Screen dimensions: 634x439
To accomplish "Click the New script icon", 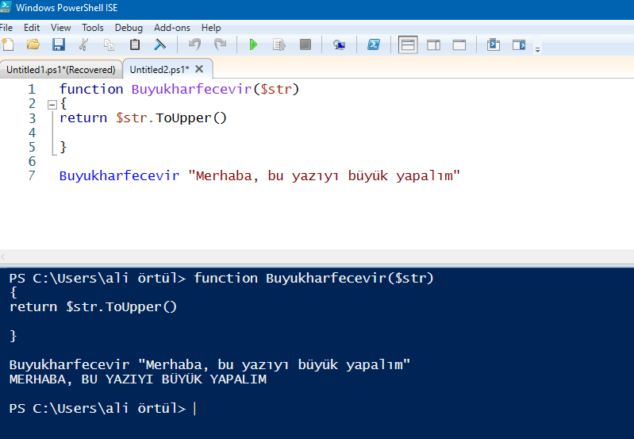I will tap(8, 45).
